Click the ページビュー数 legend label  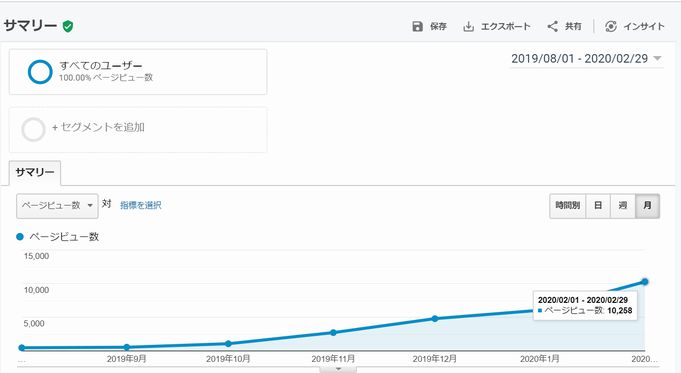pyautogui.click(x=64, y=237)
